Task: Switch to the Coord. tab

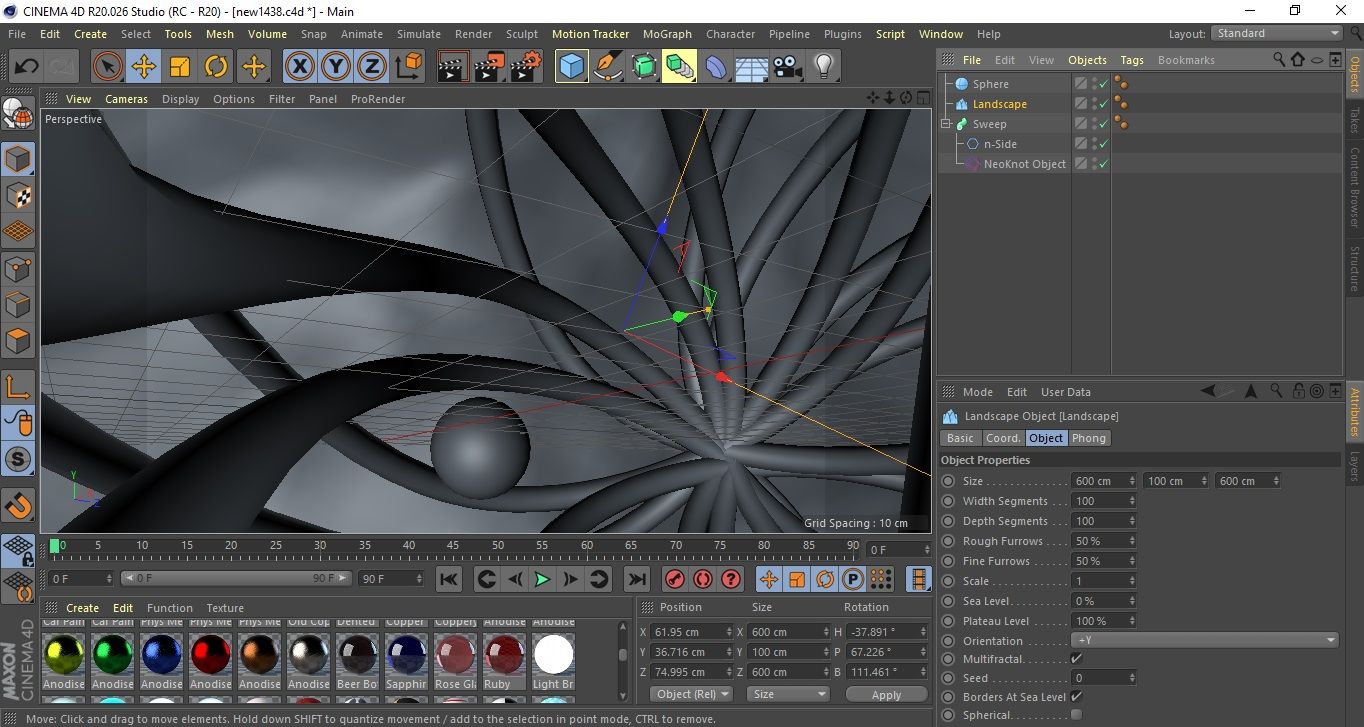Action: tap(1002, 438)
